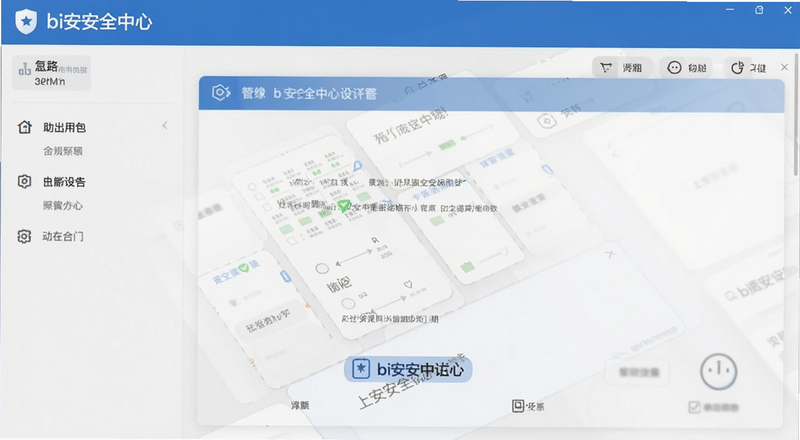
Task: Click the blurred gray button left of the dial
Action: click(637, 372)
